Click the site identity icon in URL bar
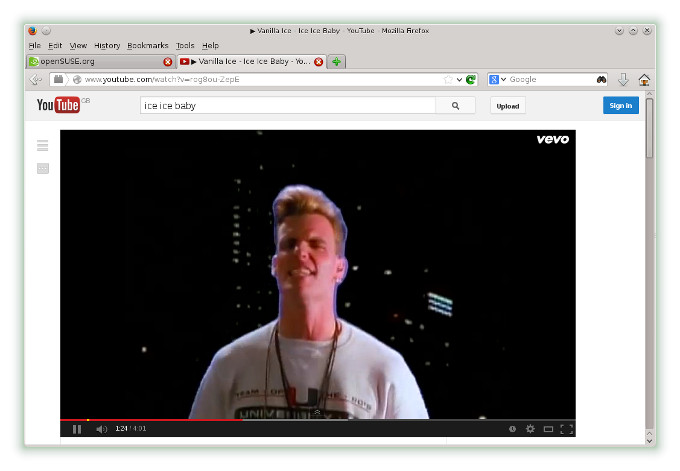The height and width of the screenshot is (471, 680). tap(77, 79)
